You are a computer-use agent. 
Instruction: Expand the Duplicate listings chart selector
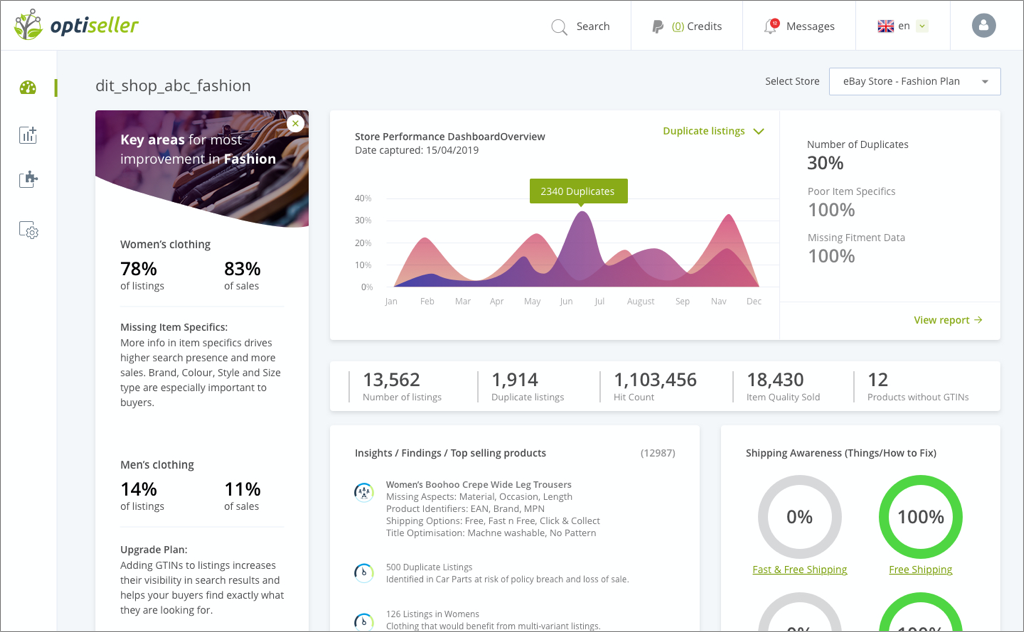[x=713, y=131]
